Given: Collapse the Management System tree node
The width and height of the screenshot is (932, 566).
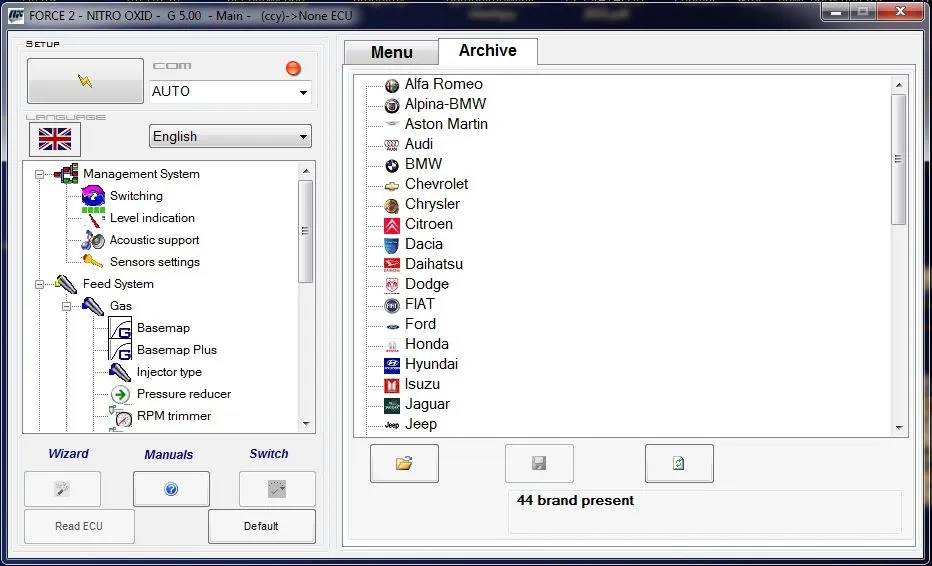Looking at the screenshot, I should [x=40, y=174].
